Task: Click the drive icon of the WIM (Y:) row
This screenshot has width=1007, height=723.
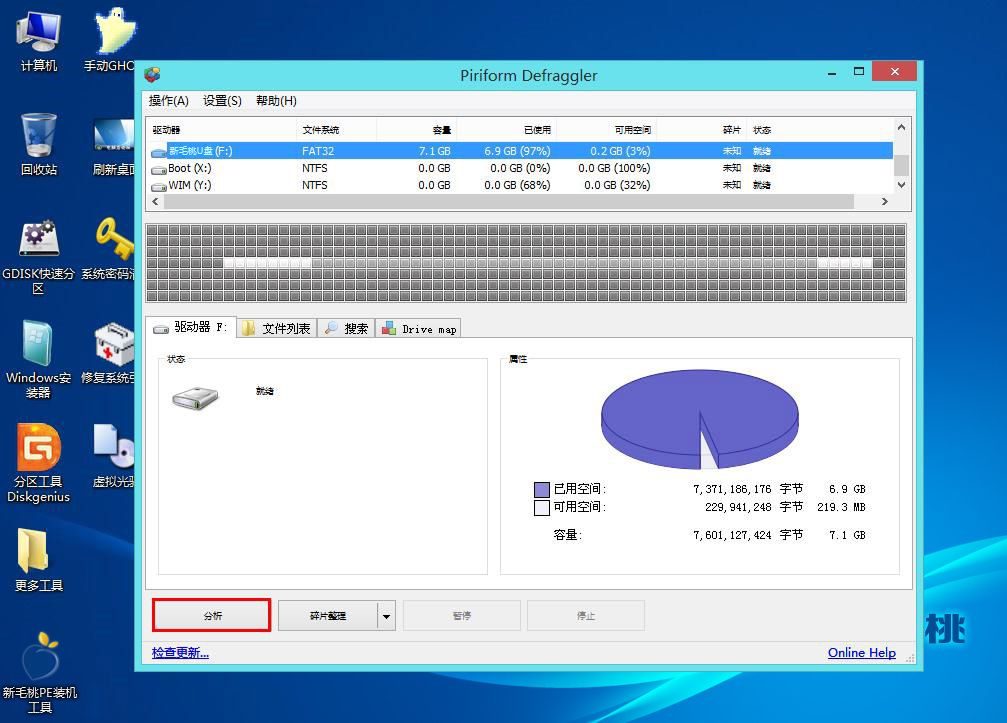Action: click(x=158, y=186)
